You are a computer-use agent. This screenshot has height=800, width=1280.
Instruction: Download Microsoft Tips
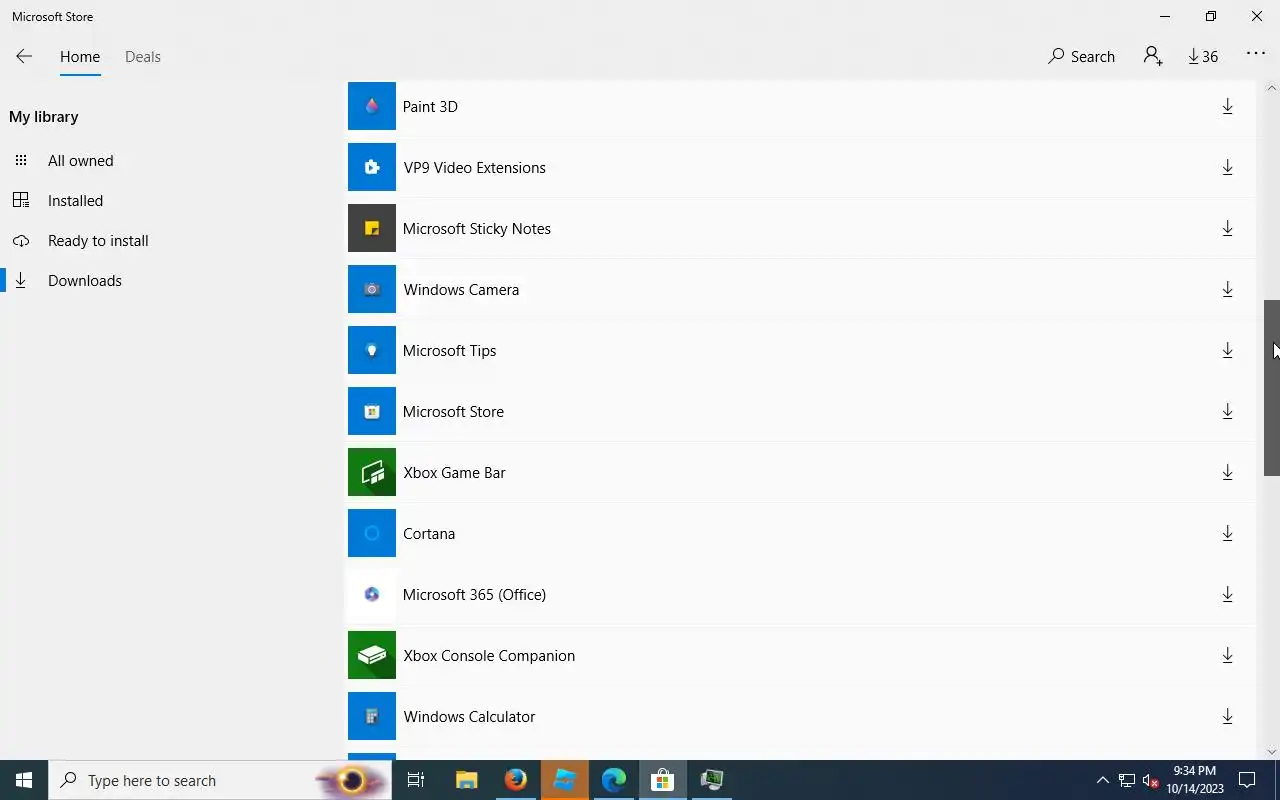click(x=1227, y=350)
